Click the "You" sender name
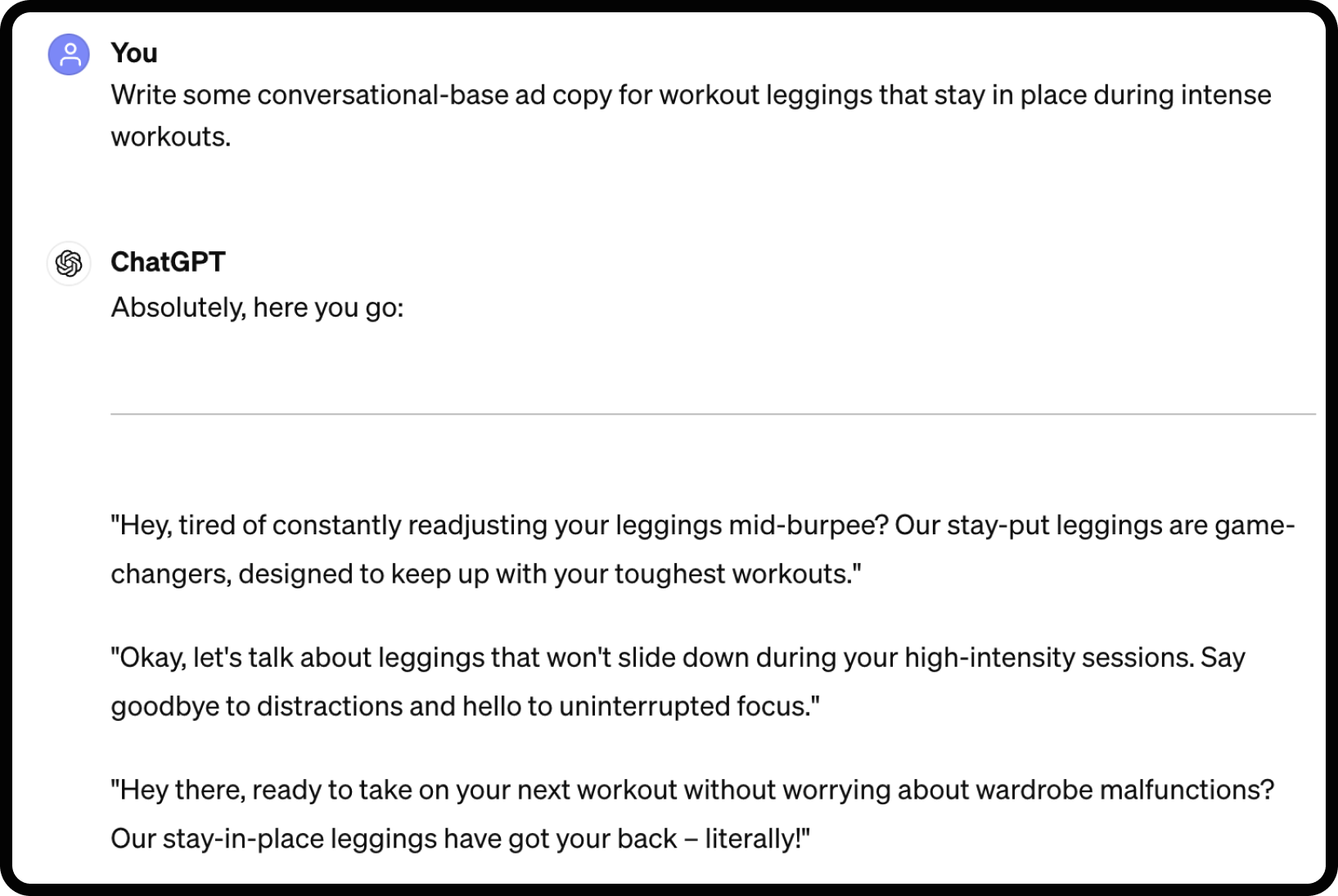Image resolution: width=1338 pixels, height=896 pixels. [x=134, y=53]
